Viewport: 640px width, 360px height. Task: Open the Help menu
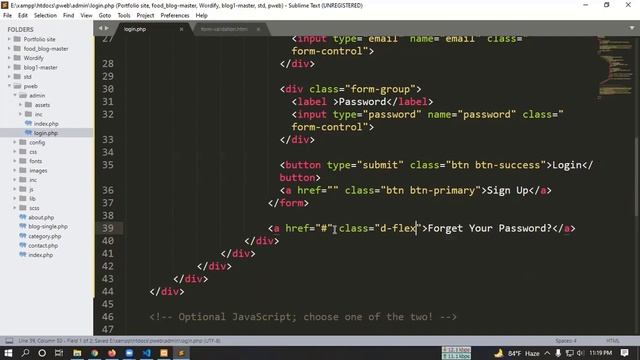pos(202,16)
